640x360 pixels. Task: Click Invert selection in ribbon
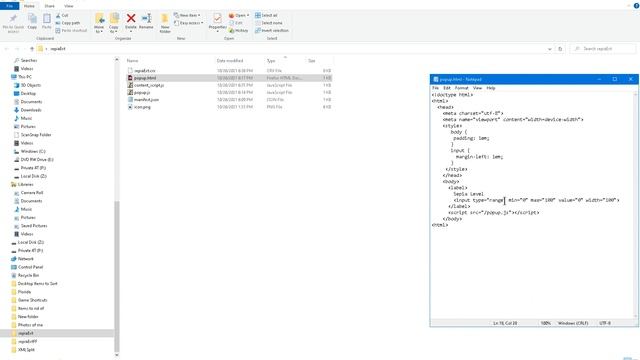272,31
